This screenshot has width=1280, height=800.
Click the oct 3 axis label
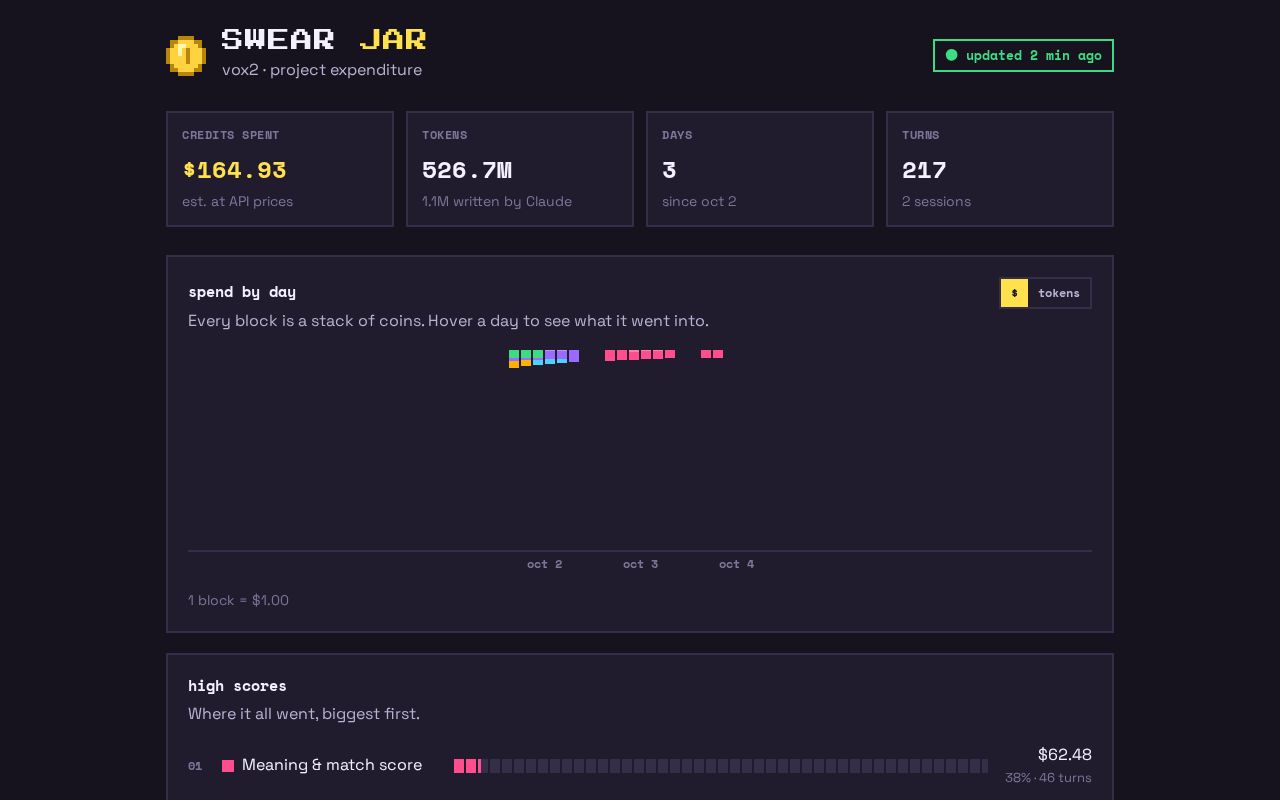pos(641,564)
